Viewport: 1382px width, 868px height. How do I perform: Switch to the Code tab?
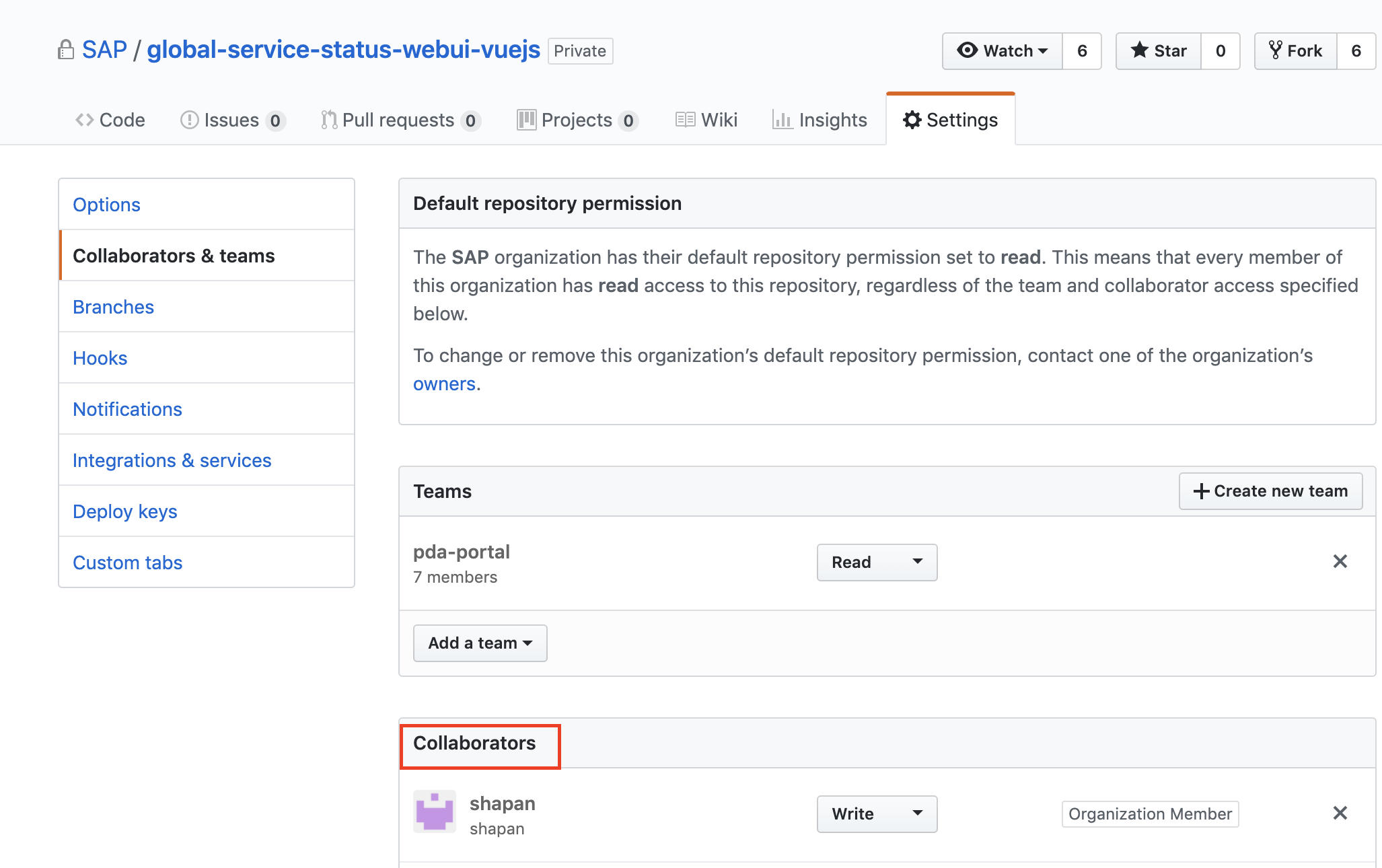110,120
